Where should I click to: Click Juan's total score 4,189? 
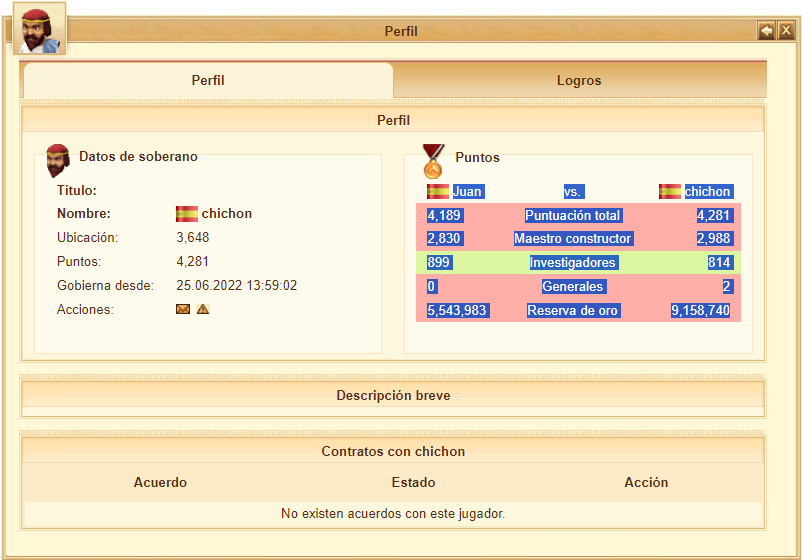(444, 215)
